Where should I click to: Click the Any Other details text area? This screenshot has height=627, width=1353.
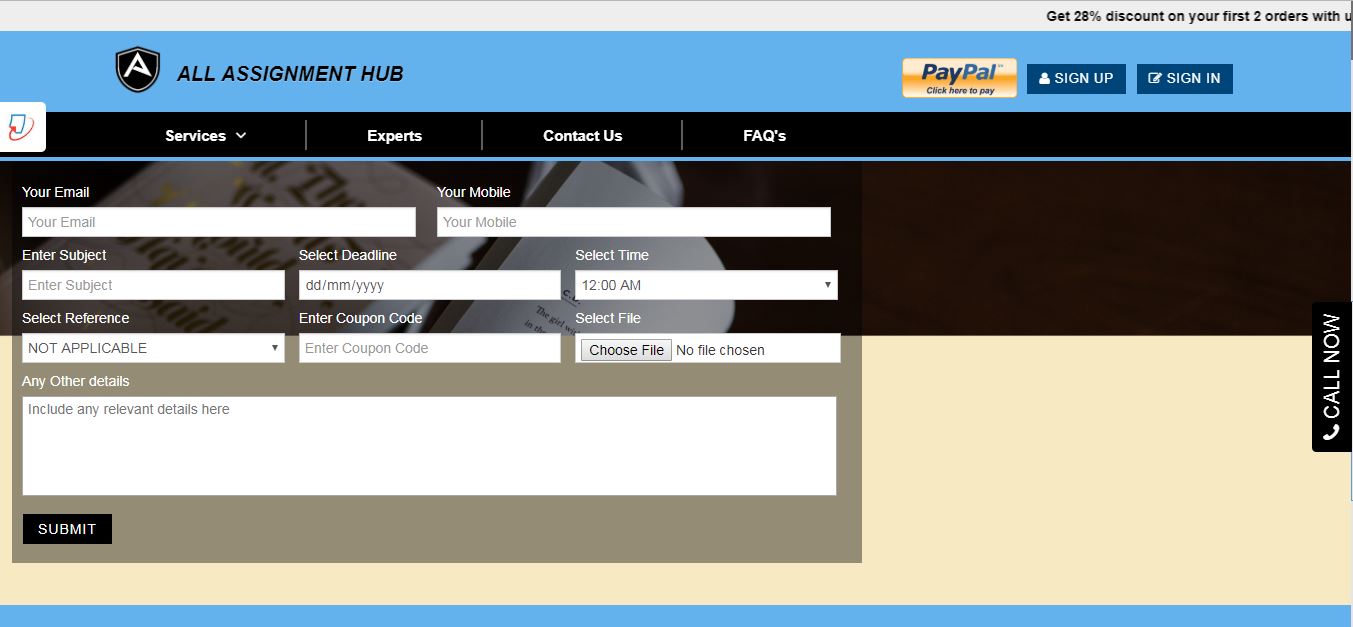(429, 446)
